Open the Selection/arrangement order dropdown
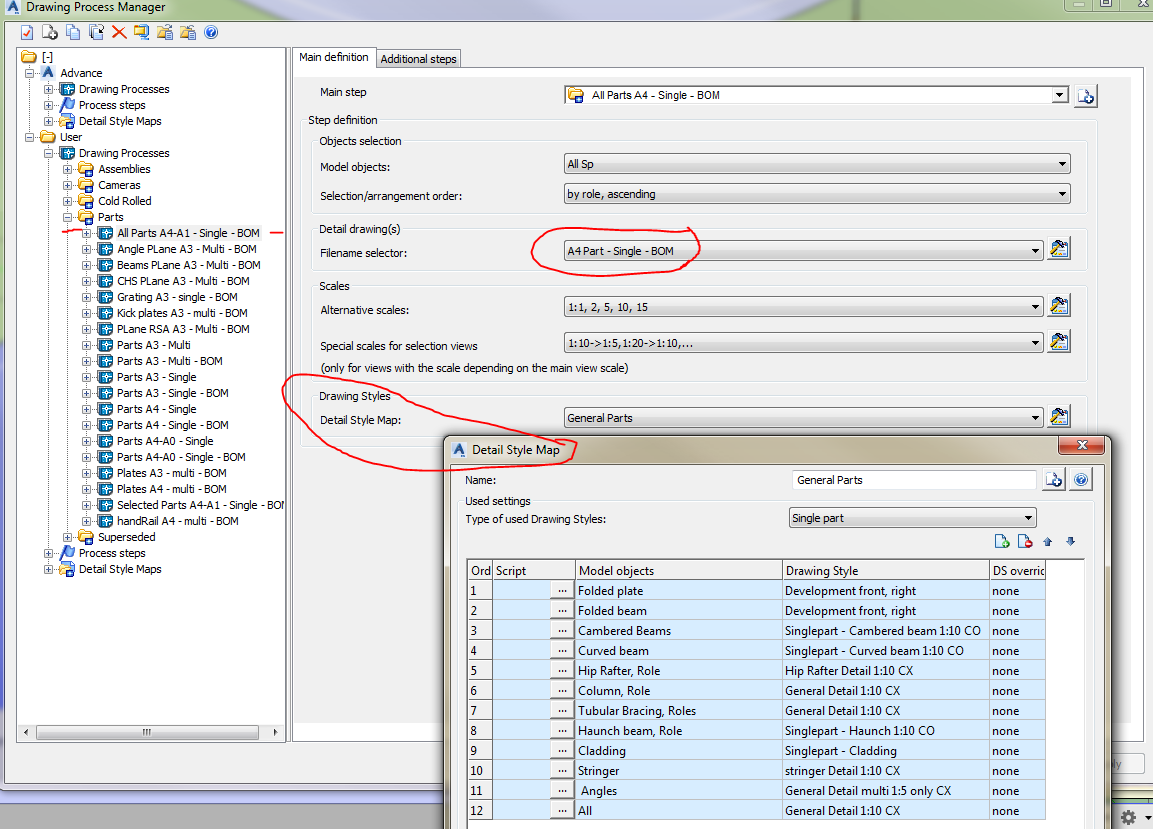This screenshot has height=829, width=1153. pyautogui.click(x=1063, y=196)
